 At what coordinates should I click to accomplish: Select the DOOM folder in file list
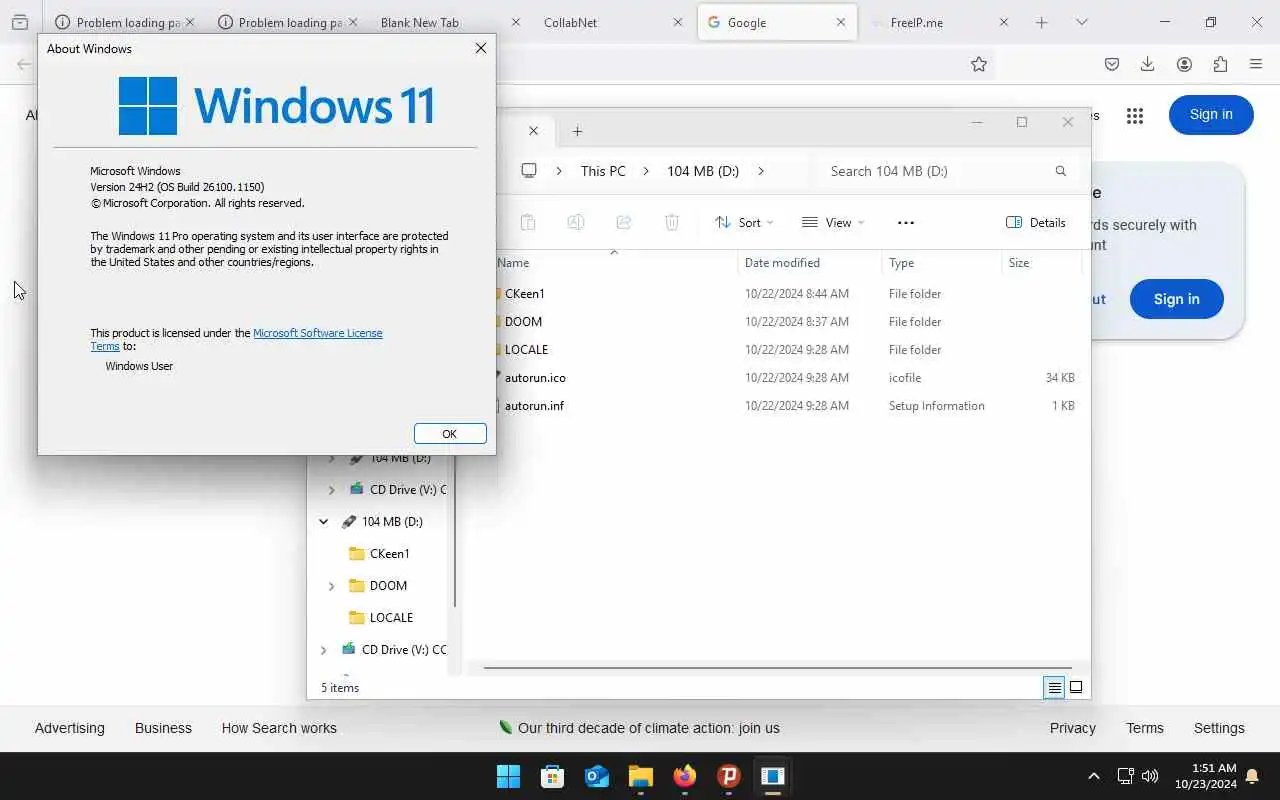pyautogui.click(x=523, y=322)
